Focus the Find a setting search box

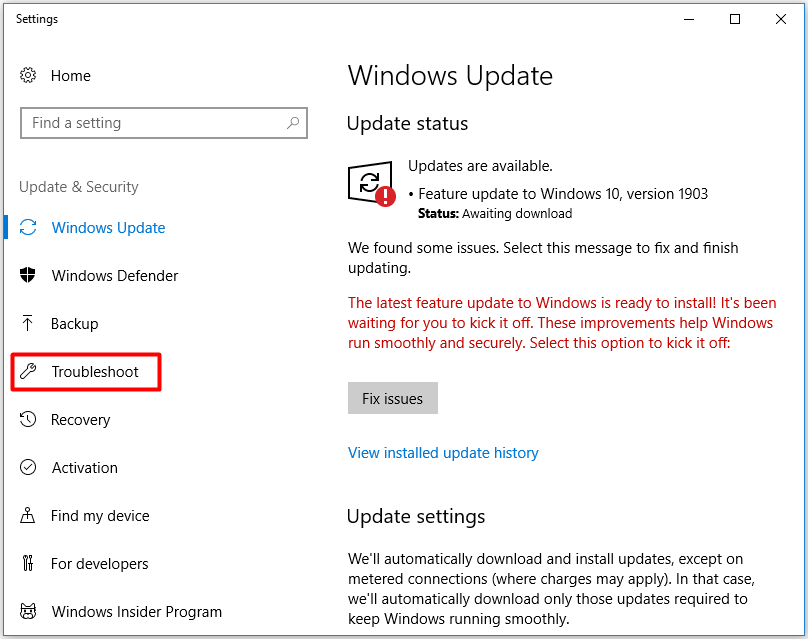[x=164, y=123]
